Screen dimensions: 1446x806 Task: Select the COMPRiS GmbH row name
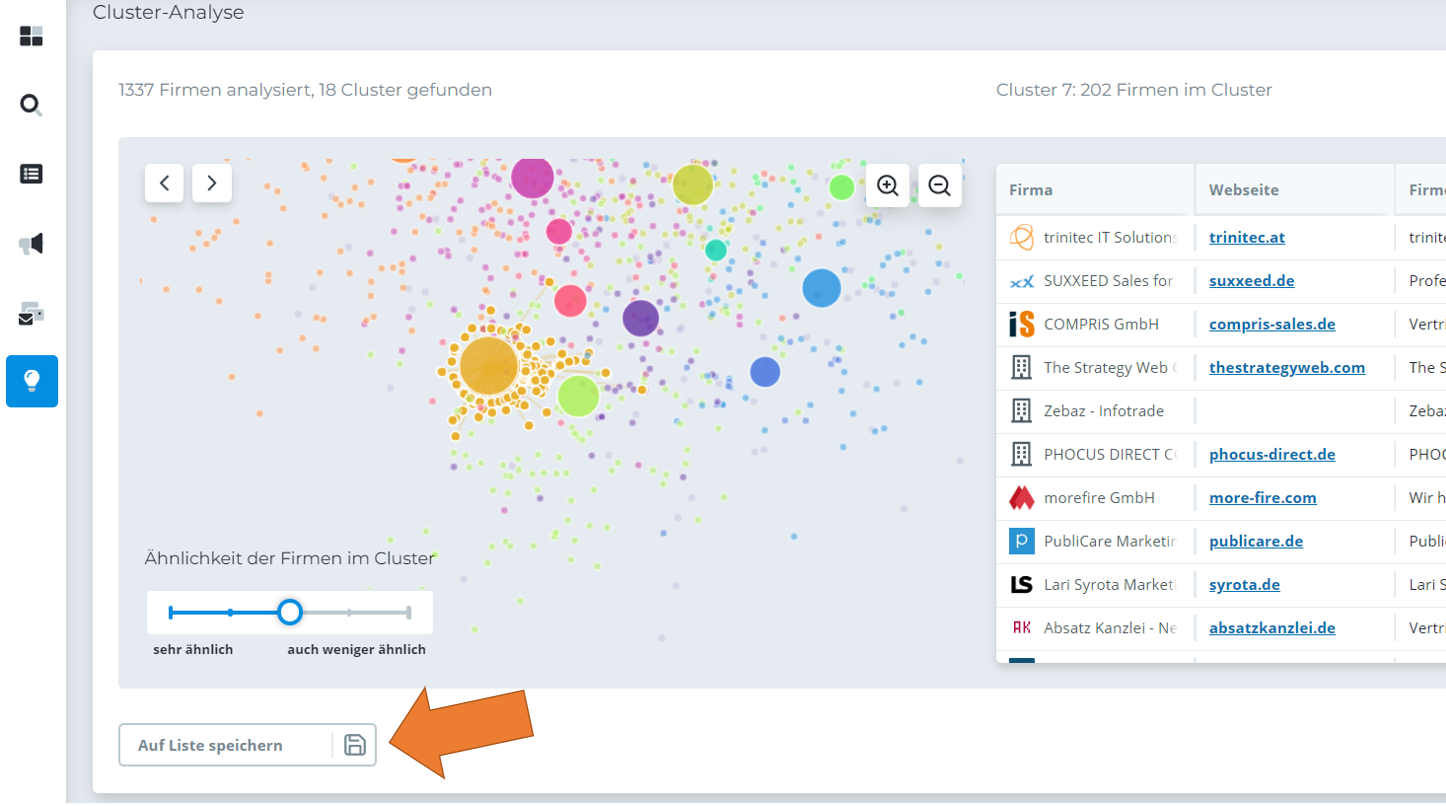click(x=1101, y=324)
